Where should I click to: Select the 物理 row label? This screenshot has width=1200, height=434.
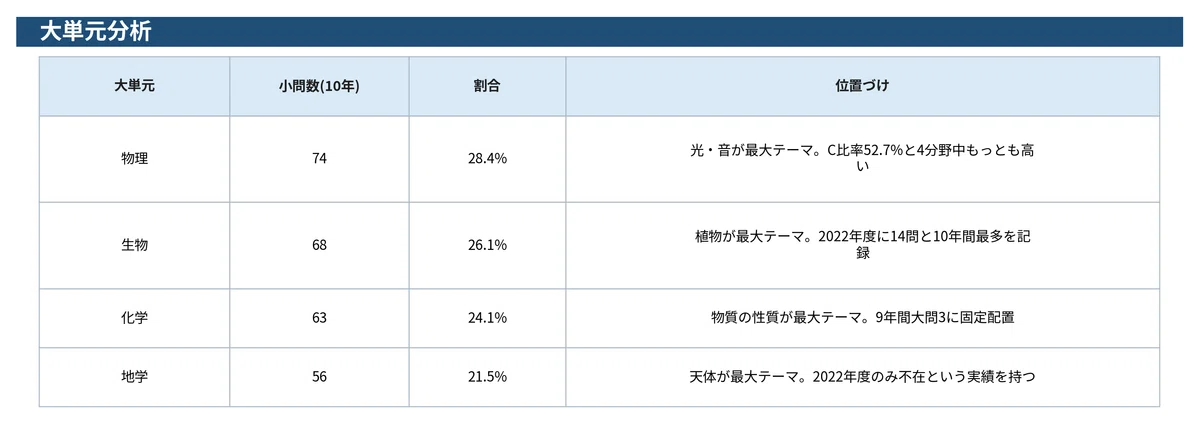pos(135,159)
